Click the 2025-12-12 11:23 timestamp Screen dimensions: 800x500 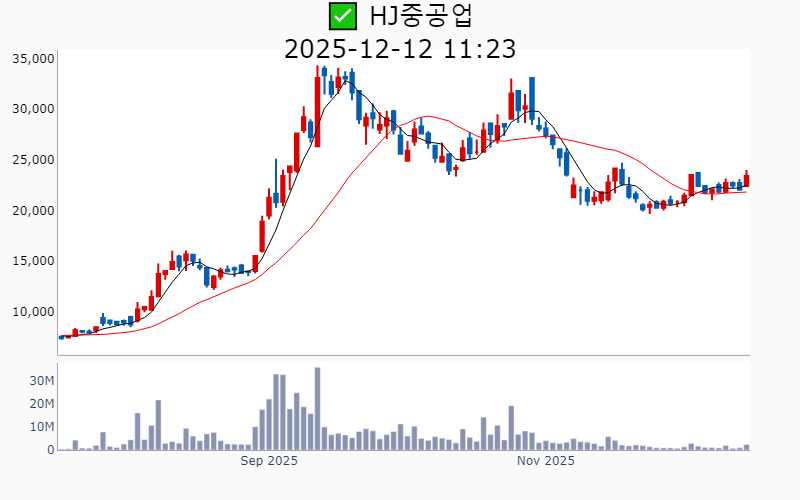[x=399, y=49]
